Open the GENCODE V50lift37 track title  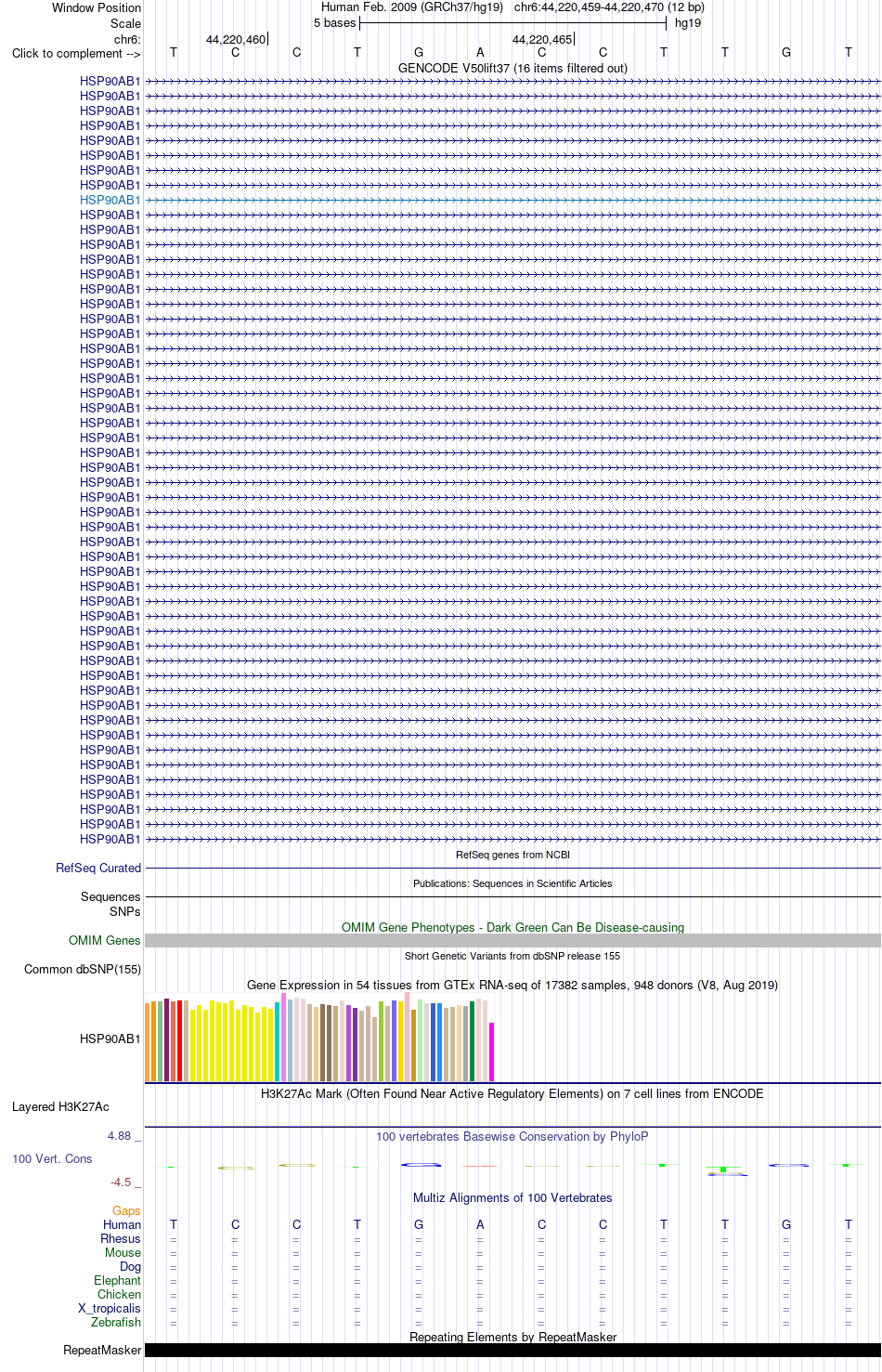coord(512,68)
